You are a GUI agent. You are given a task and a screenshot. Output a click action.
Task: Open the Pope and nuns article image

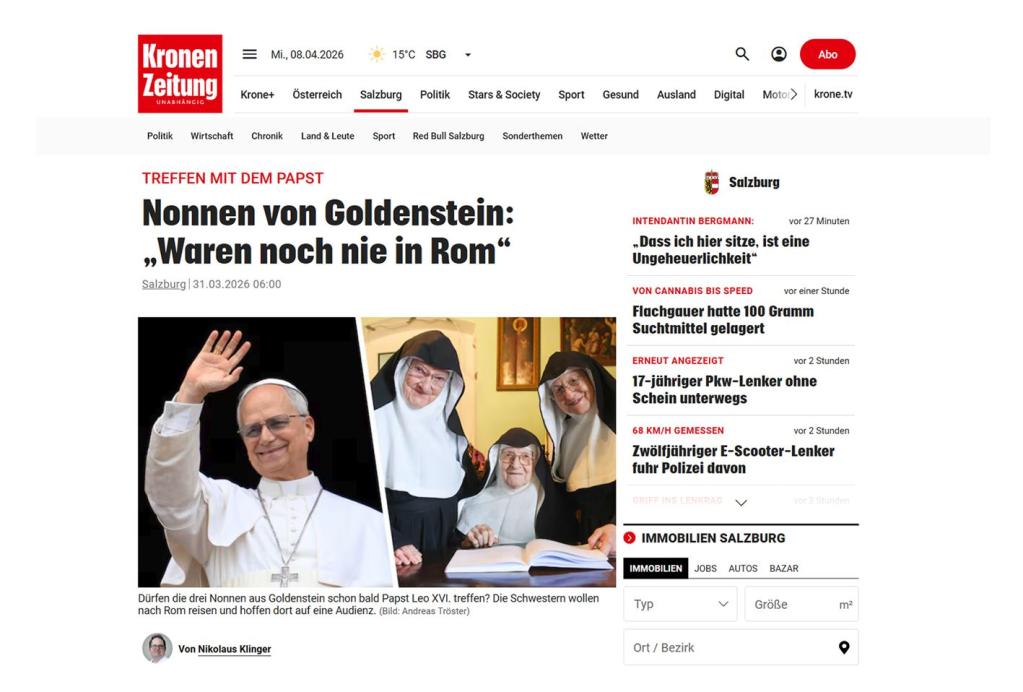point(376,452)
